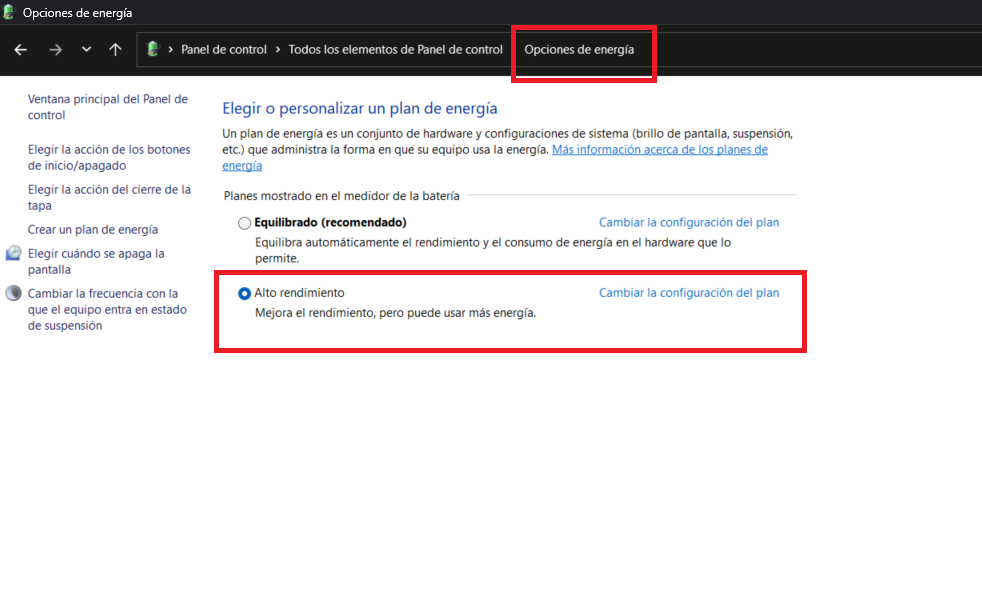The image size is (982, 610).
Task: Open Todos los elementos de Panel de control
Action: click(x=395, y=49)
